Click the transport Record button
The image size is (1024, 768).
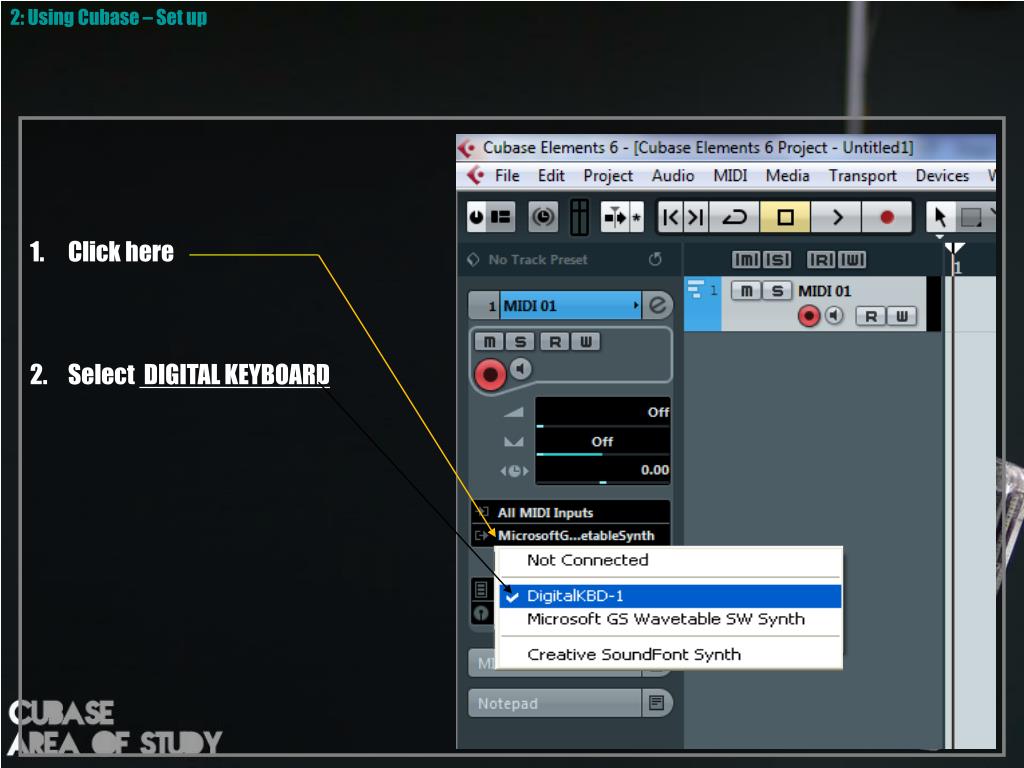[x=887, y=217]
